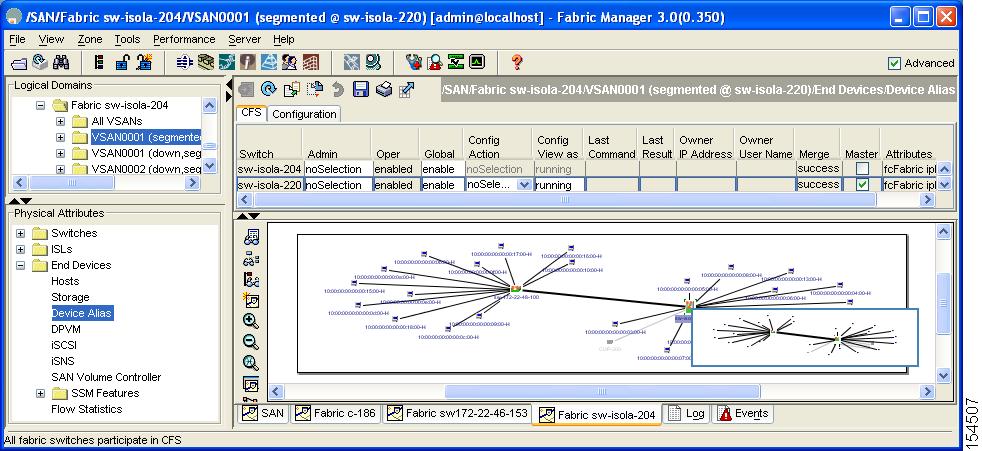
Task: Open the Events tab
Action: (743, 413)
